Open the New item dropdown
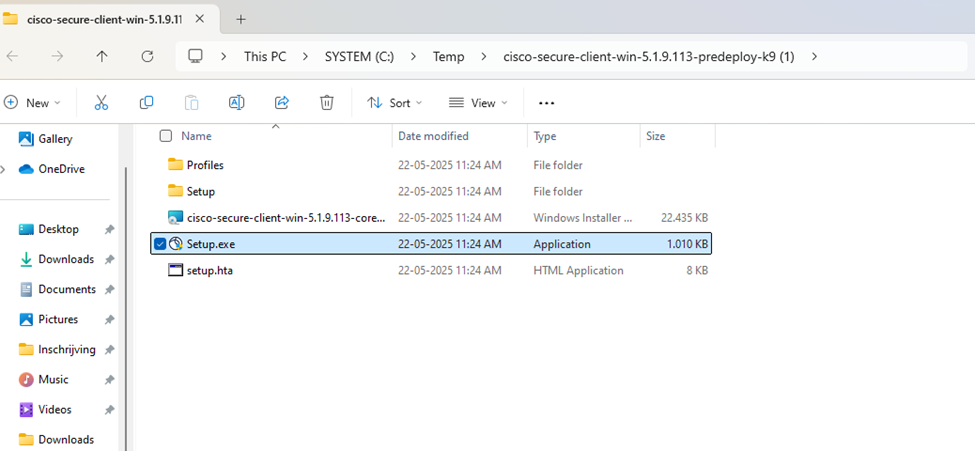 pyautogui.click(x=32, y=103)
